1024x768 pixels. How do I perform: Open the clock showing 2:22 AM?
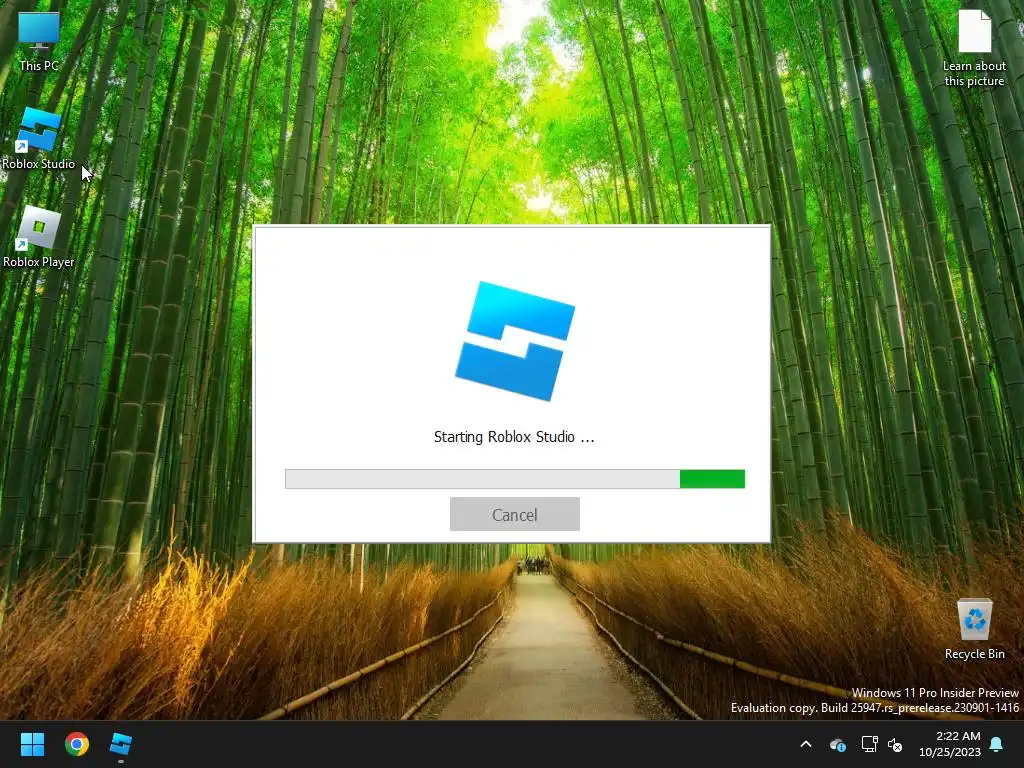point(950,744)
